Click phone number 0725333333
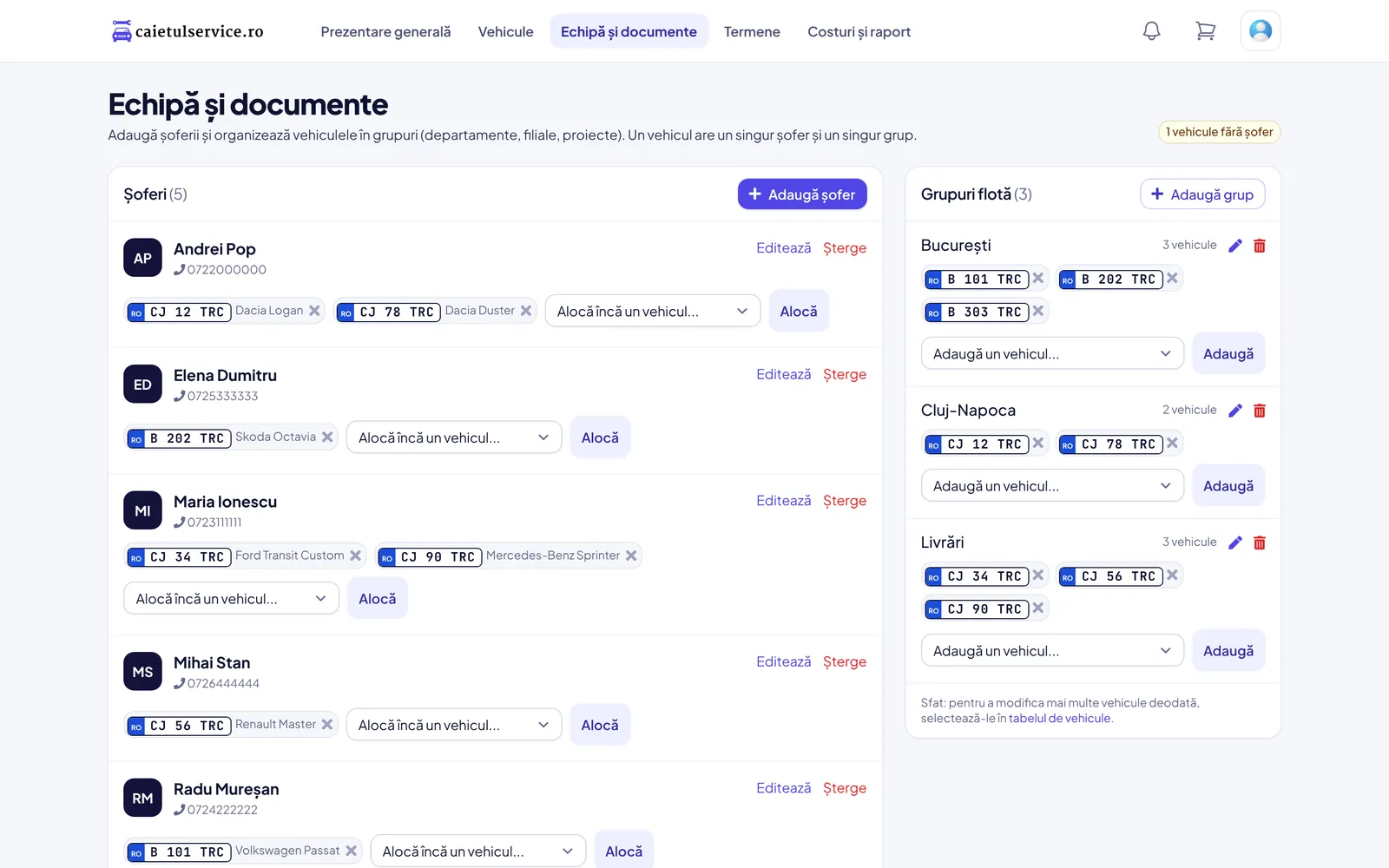Image resolution: width=1389 pixels, height=868 pixels. (222, 396)
